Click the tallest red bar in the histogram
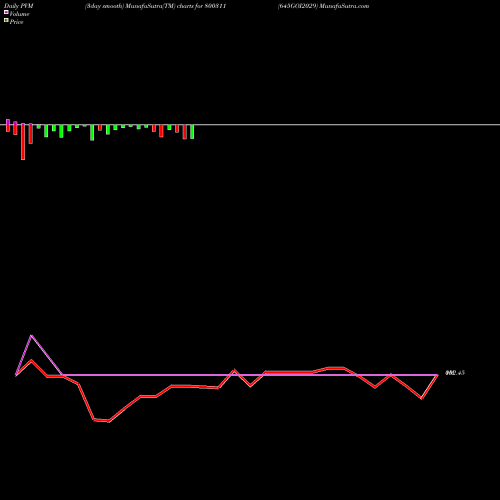Viewport: 500px width, 500px height. (23, 142)
